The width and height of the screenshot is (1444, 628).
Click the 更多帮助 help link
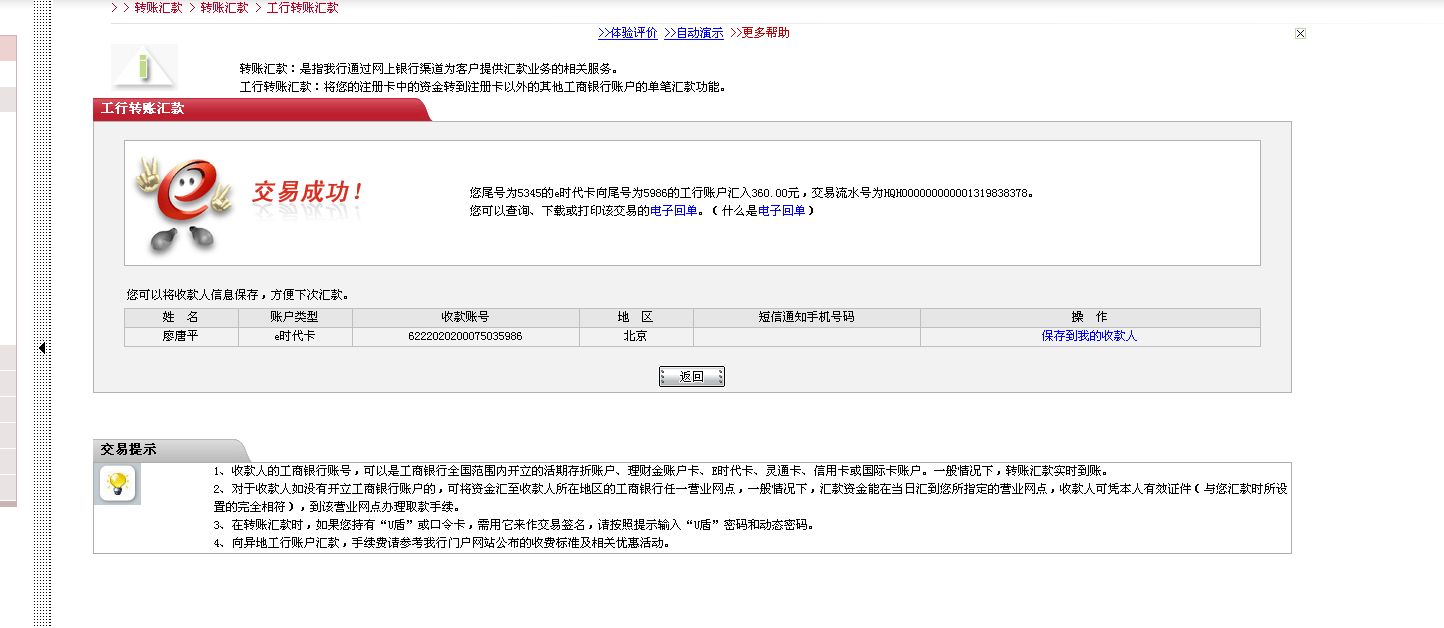[x=759, y=33]
